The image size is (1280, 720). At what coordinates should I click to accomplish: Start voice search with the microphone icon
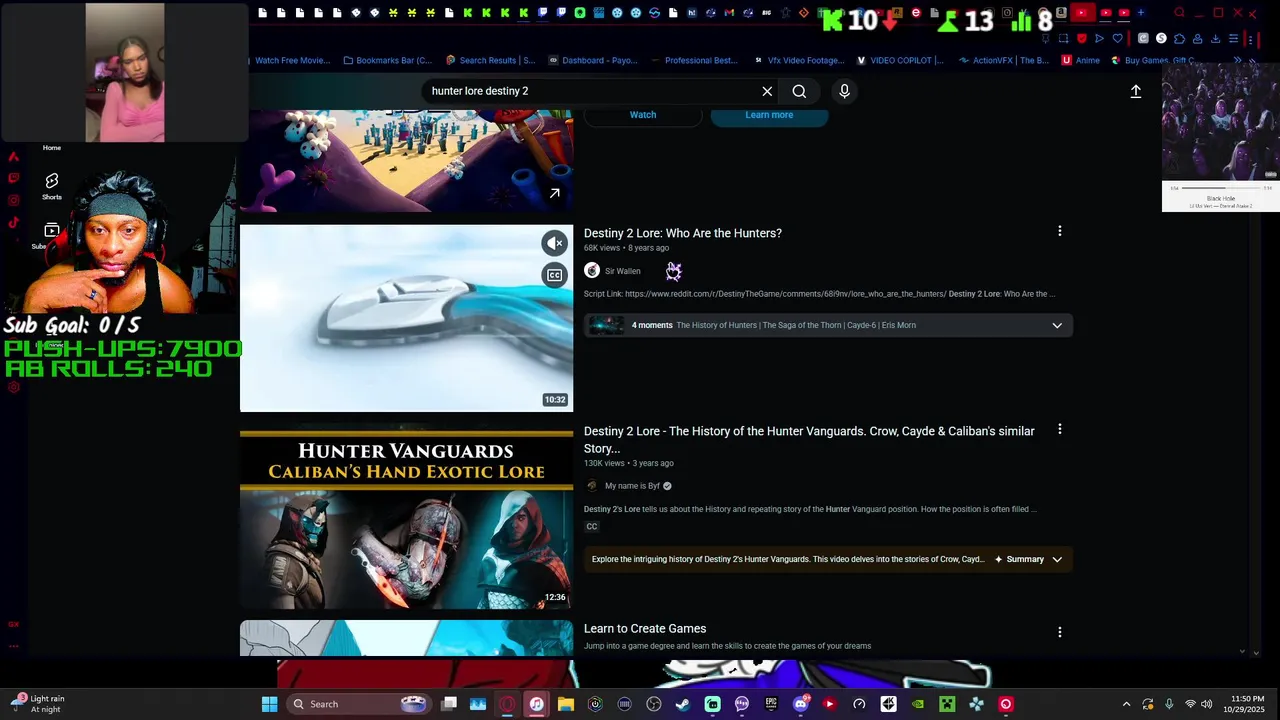point(844,91)
